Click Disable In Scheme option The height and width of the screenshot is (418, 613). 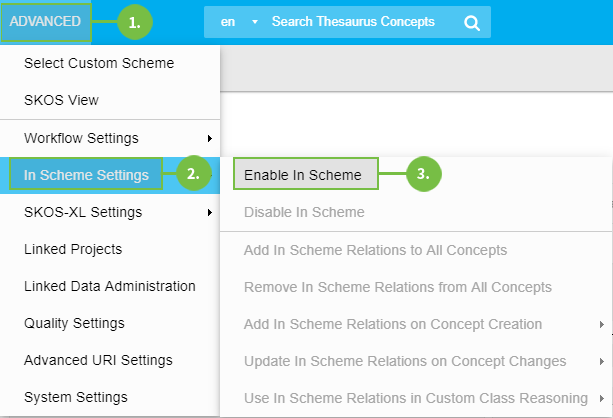click(304, 212)
